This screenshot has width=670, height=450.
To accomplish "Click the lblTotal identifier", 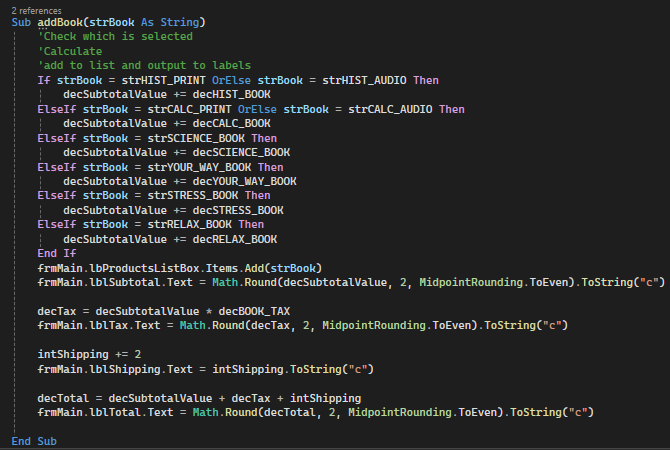I will [x=115, y=412].
